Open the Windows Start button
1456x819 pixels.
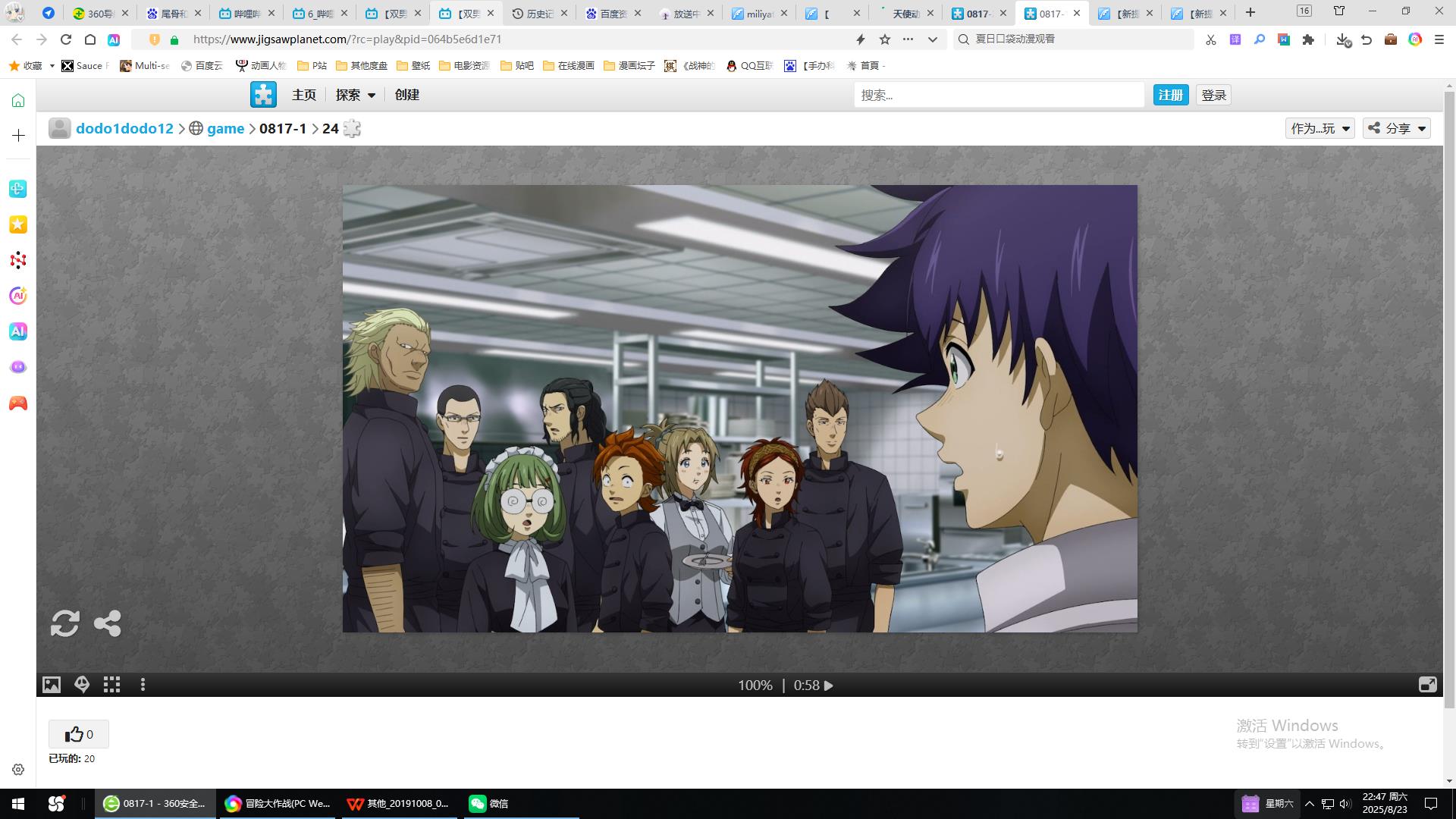coord(18,804)
